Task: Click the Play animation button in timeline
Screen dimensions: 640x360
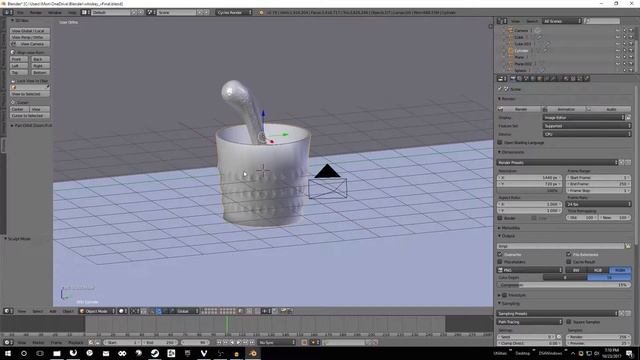Action: click(x=239, y=342)
